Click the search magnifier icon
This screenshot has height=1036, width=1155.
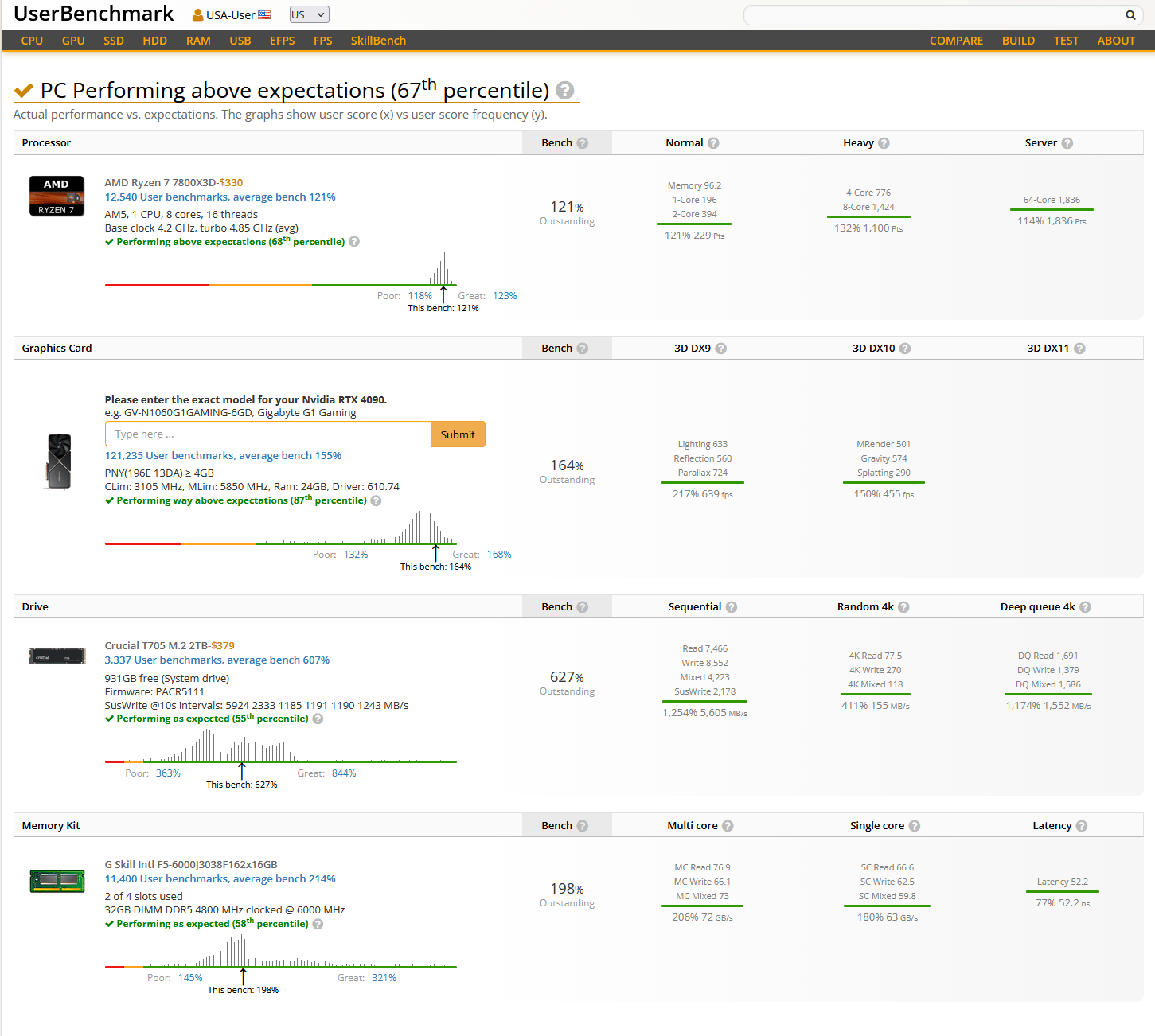pyautogui.click(x=1130, y=15)
